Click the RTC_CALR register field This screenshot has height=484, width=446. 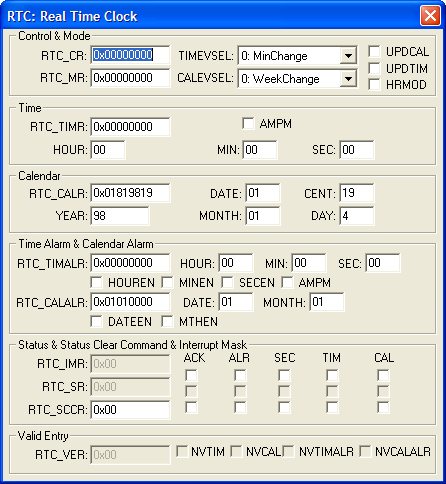pos(130,193)
